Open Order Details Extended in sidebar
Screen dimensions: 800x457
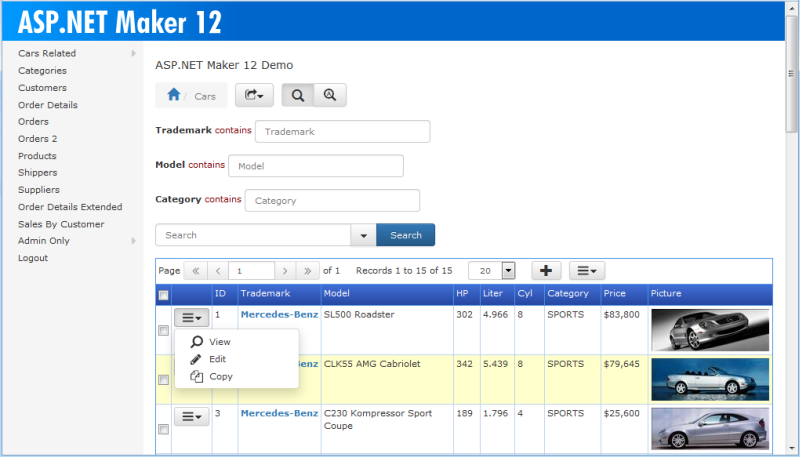tap(70, 207)
